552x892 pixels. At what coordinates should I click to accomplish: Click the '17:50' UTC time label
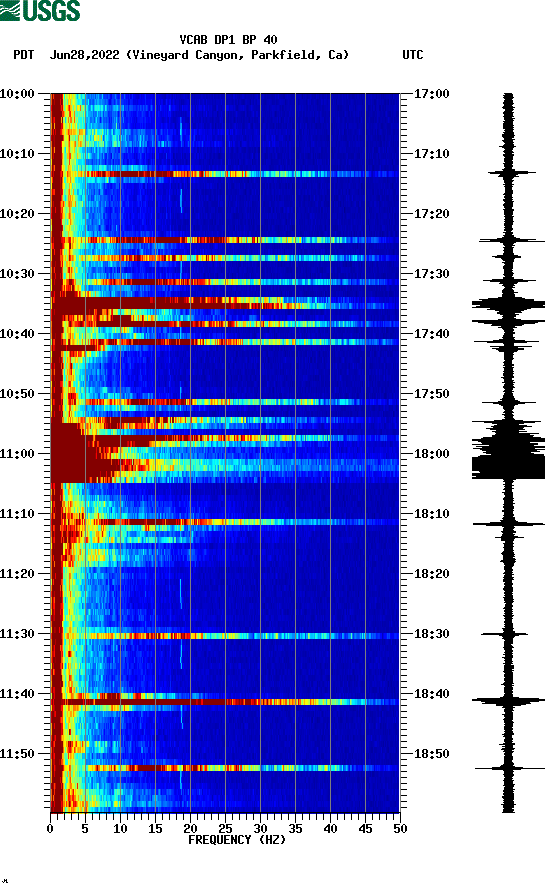pos(431,394)
